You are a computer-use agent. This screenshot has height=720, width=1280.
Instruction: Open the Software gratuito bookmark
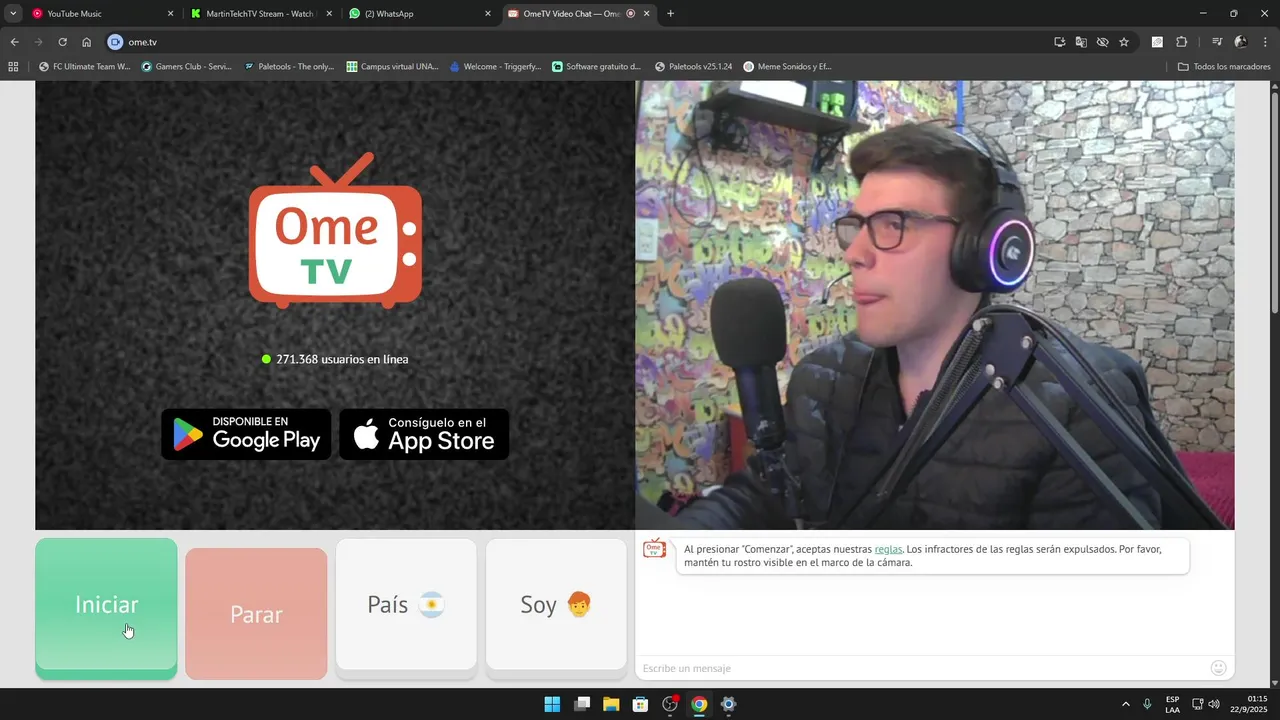(598, 67)
